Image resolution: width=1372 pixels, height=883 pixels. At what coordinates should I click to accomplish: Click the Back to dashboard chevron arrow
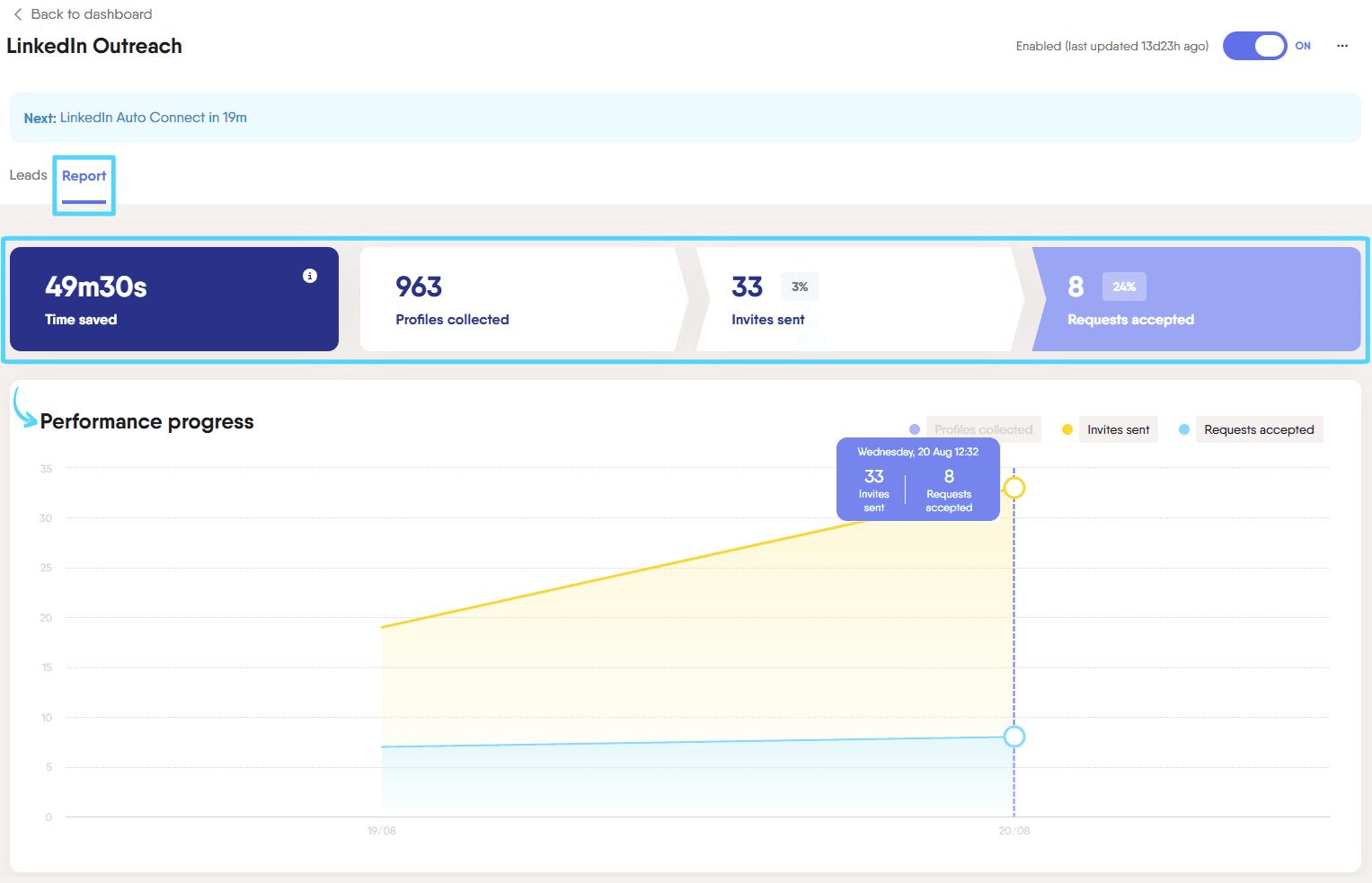click(18, 14)
